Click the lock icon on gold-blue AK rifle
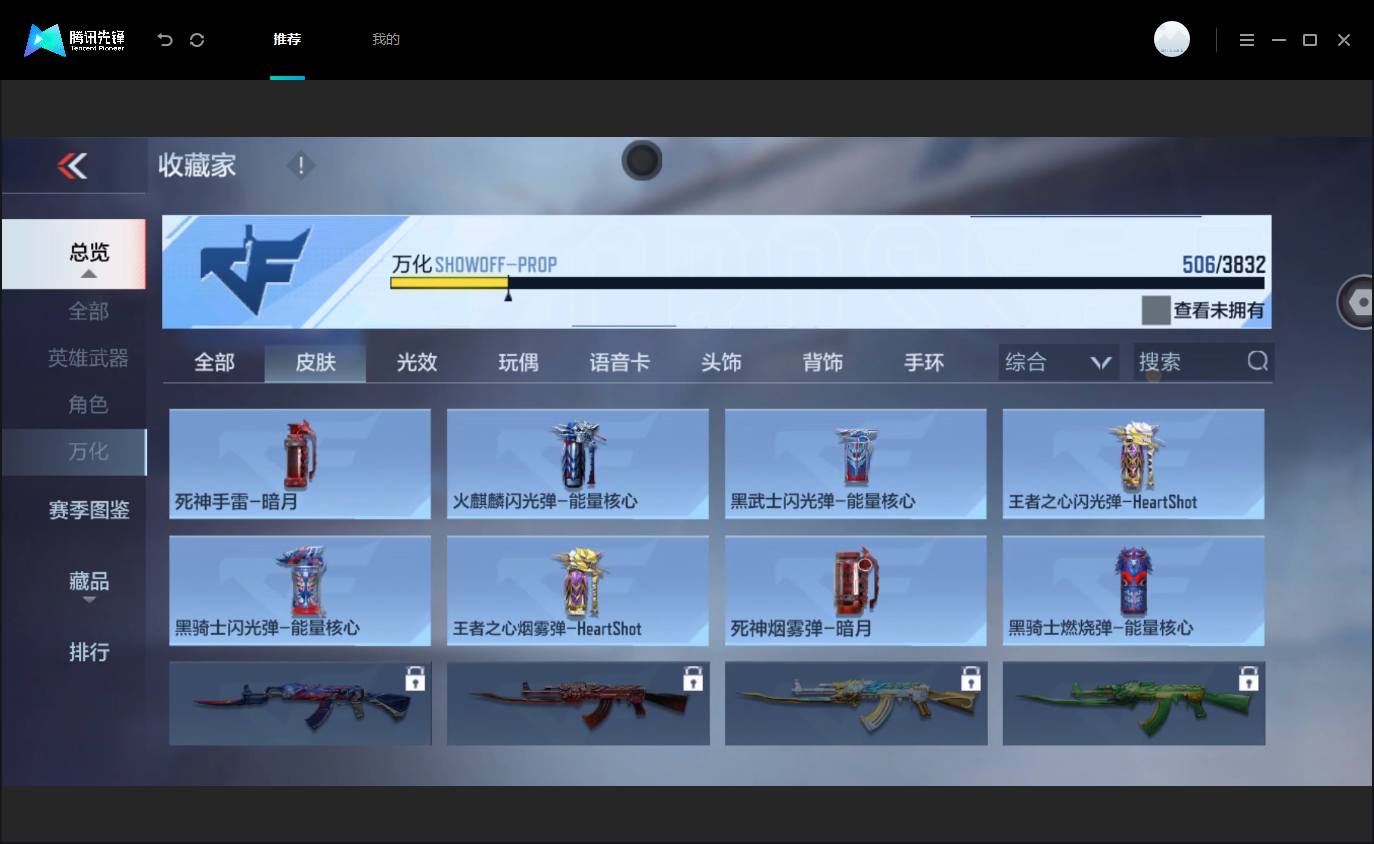Viewport: 1374px width, 844px height. tap(971, 679)
